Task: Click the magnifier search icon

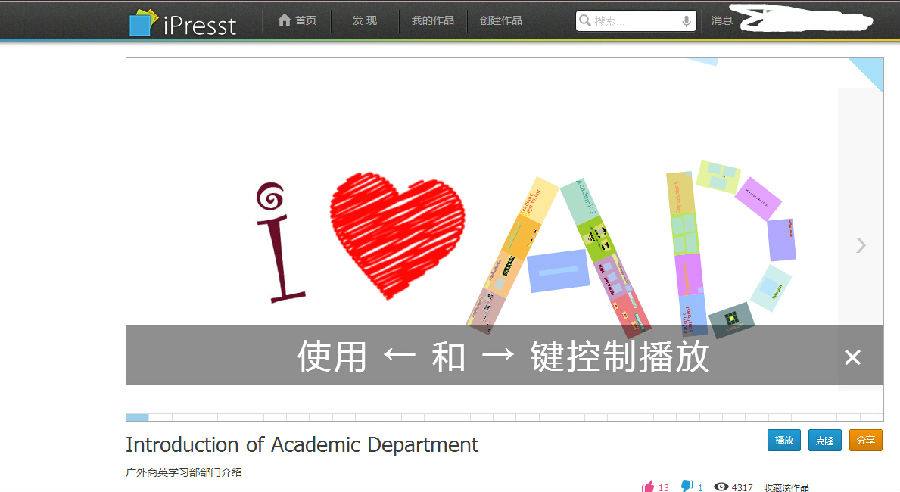Action: click(585, 21)
